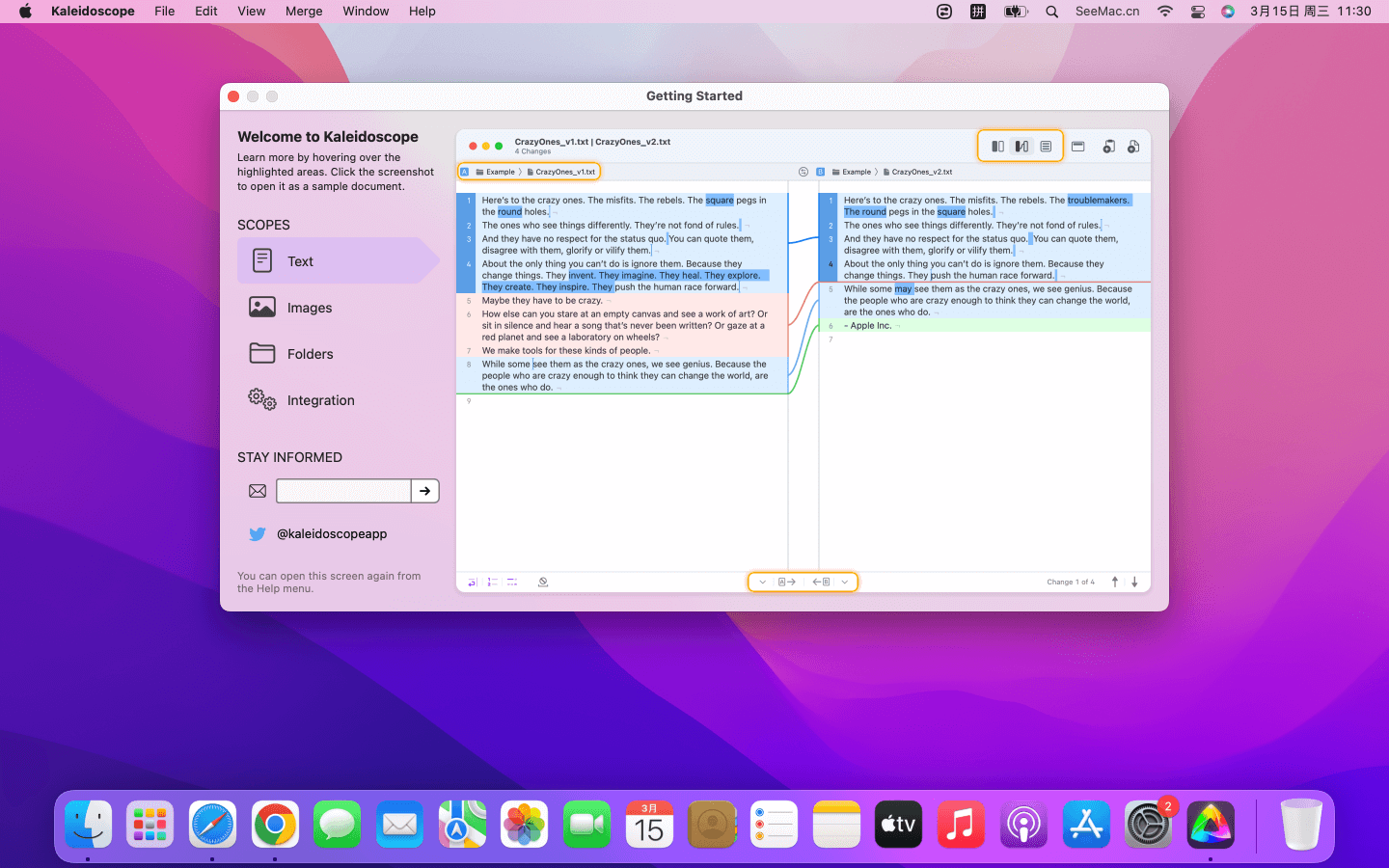The width and height of the screenshot is (1389, 868).
Task: Open Trash in the Dock
Action: (1300, 825)
